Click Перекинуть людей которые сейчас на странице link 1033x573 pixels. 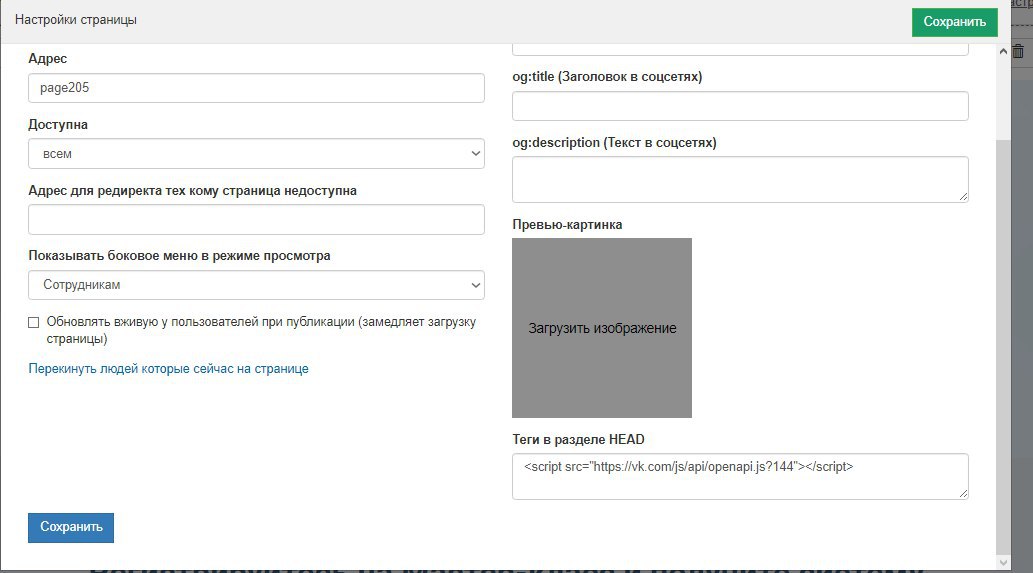pos(168,369)
